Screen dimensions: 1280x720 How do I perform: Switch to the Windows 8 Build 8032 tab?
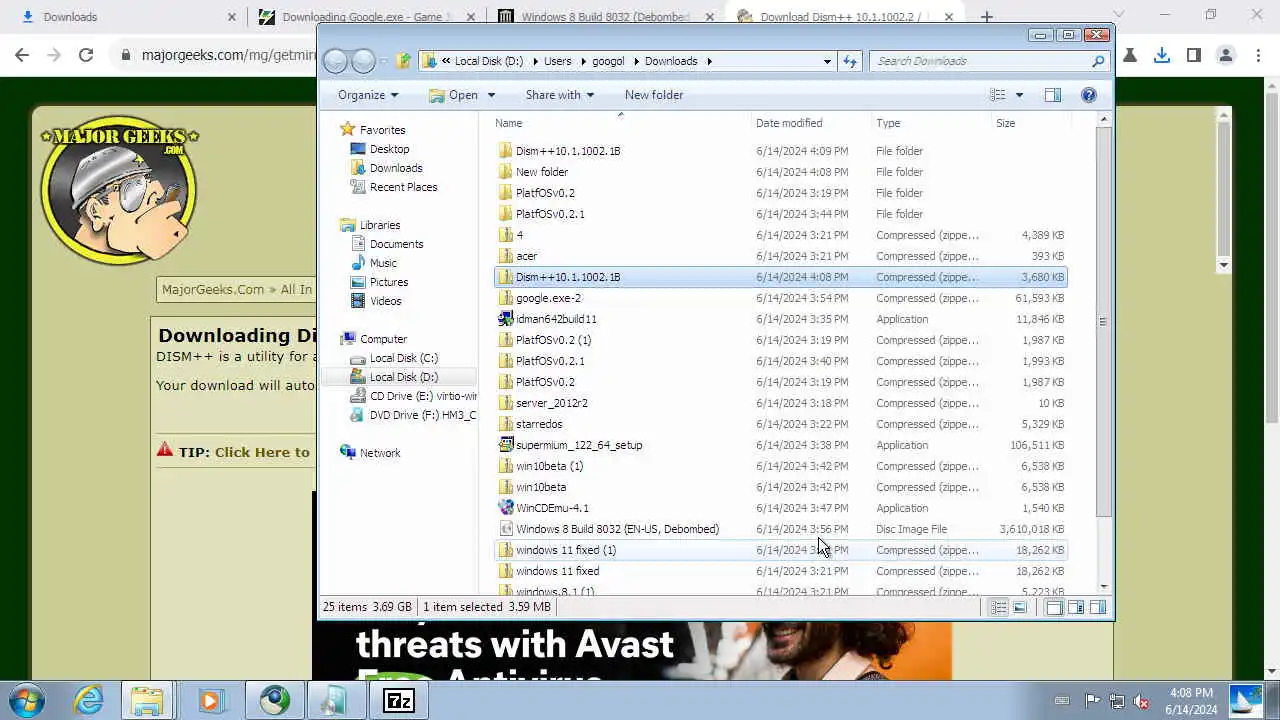[x=605, y=17]
